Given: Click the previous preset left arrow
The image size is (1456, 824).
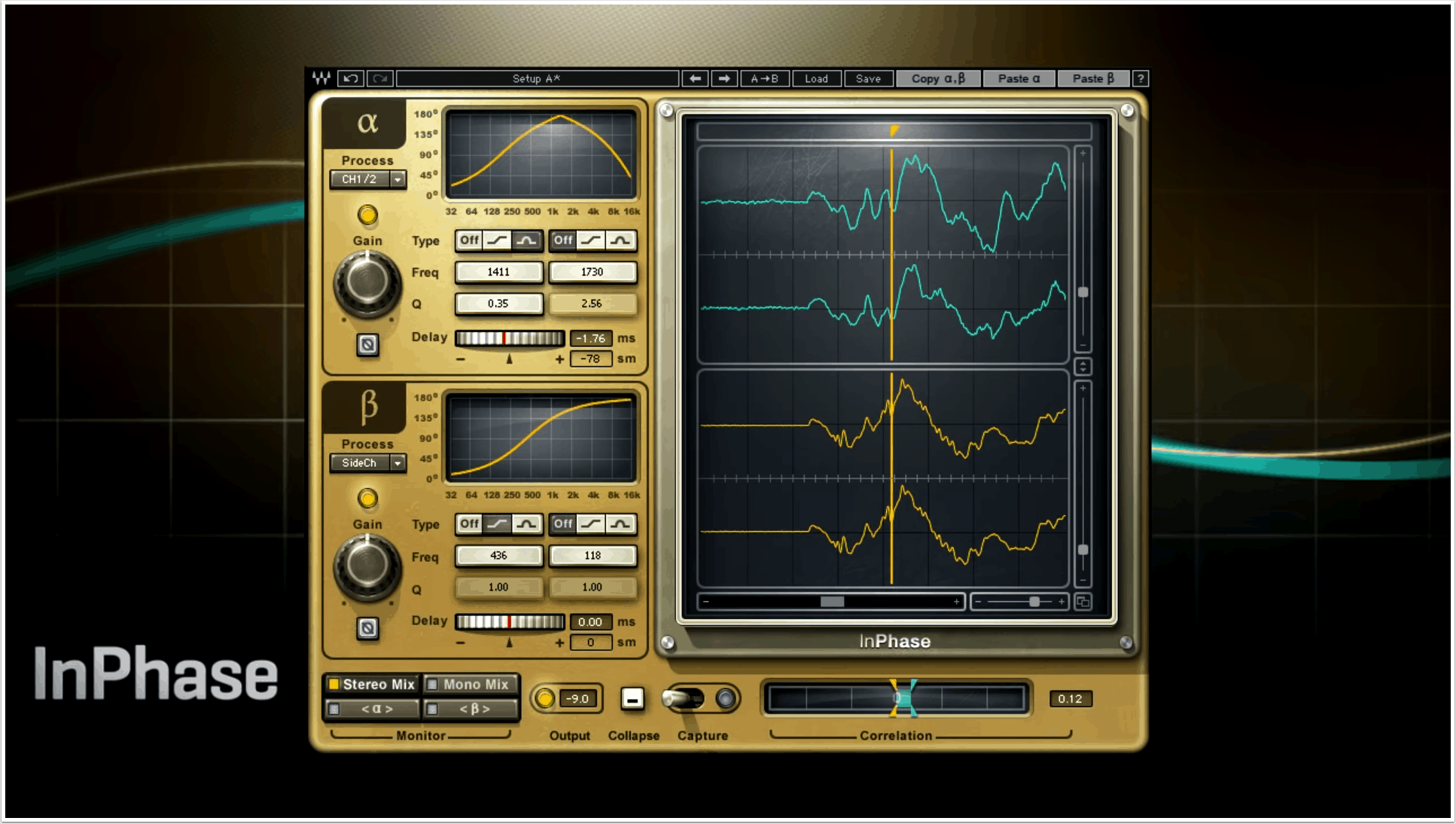Looking at the screenshot, I should click(695, 78).
